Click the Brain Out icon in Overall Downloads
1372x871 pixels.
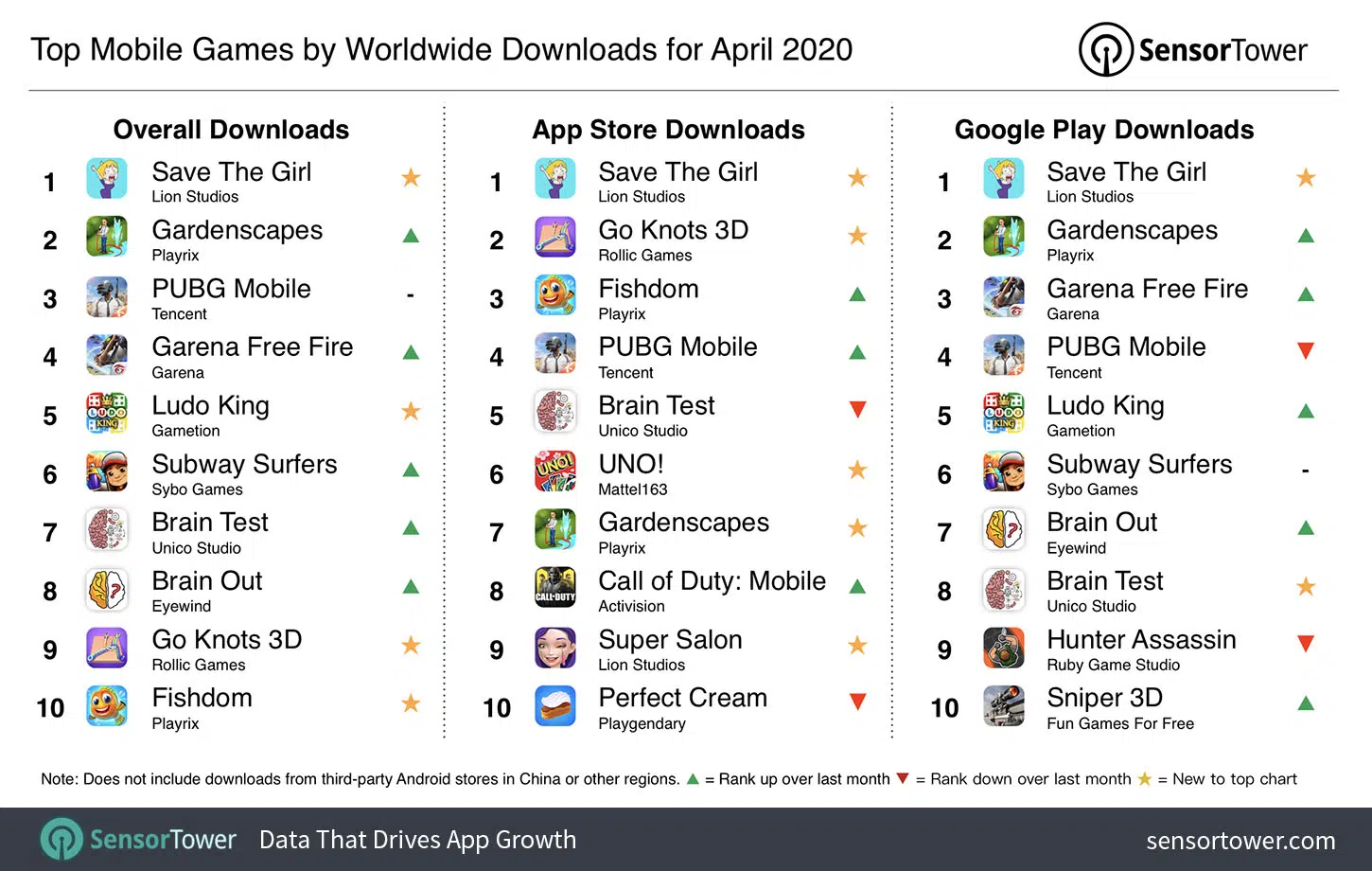[x=107, y=589]
